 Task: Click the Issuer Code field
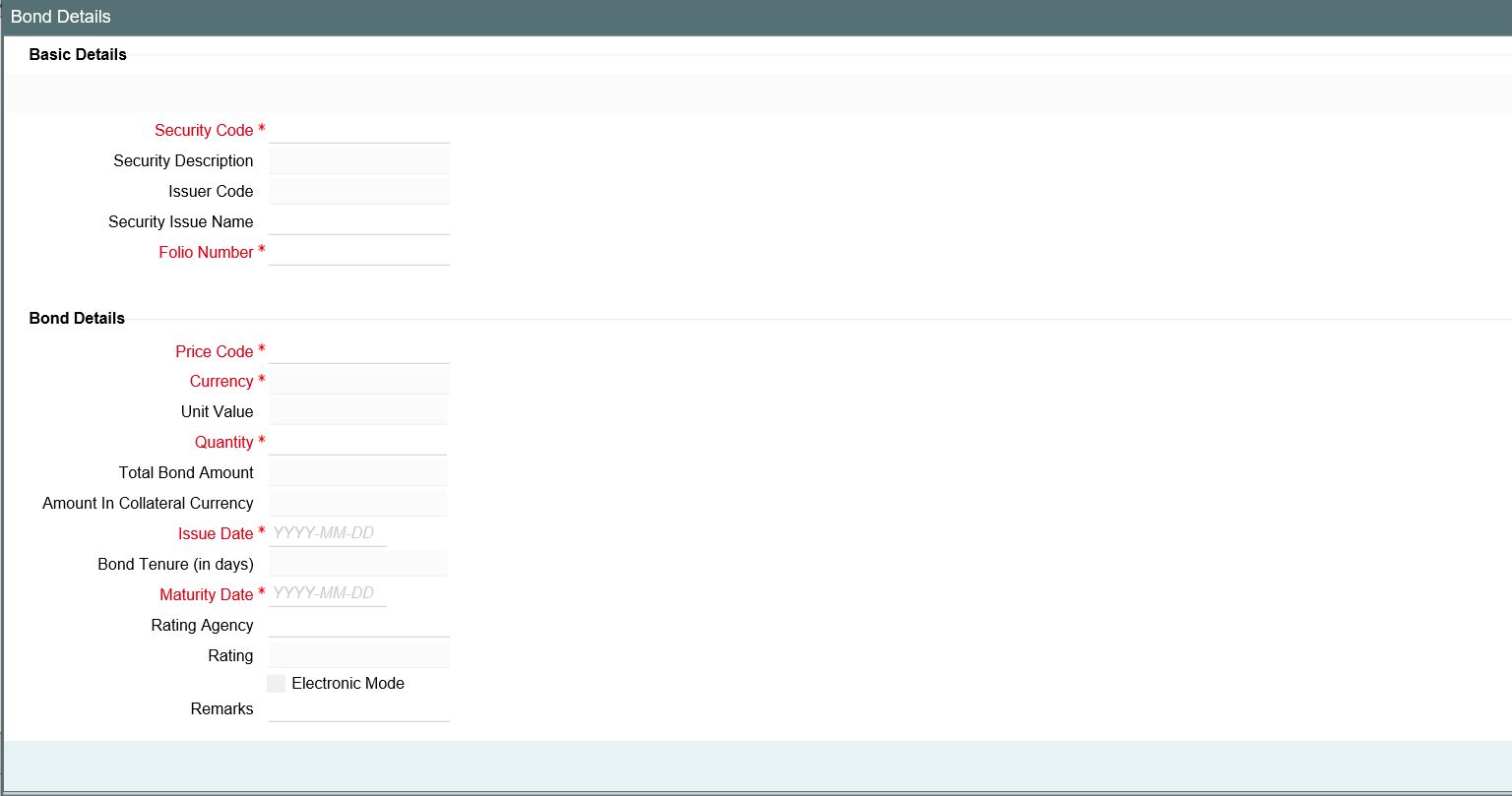[359, 191]
